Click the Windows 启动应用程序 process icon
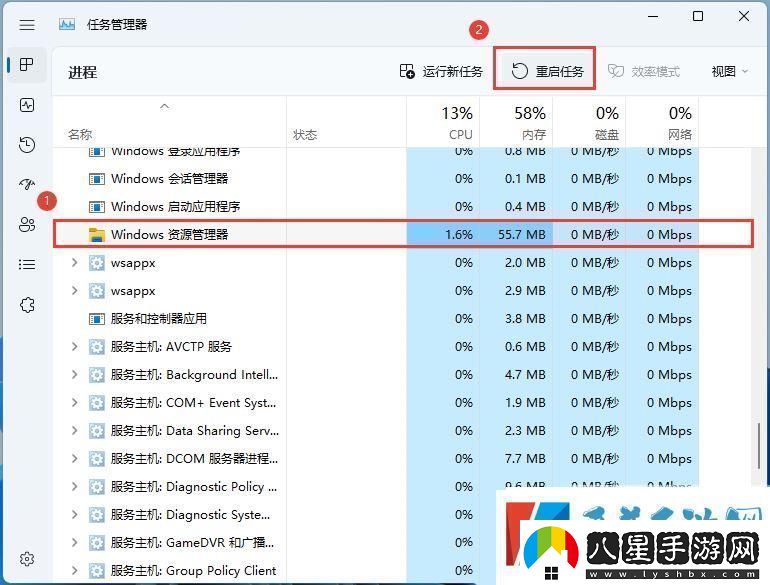The height and width of the screenshot is (585, 770). tap(97, 207)
